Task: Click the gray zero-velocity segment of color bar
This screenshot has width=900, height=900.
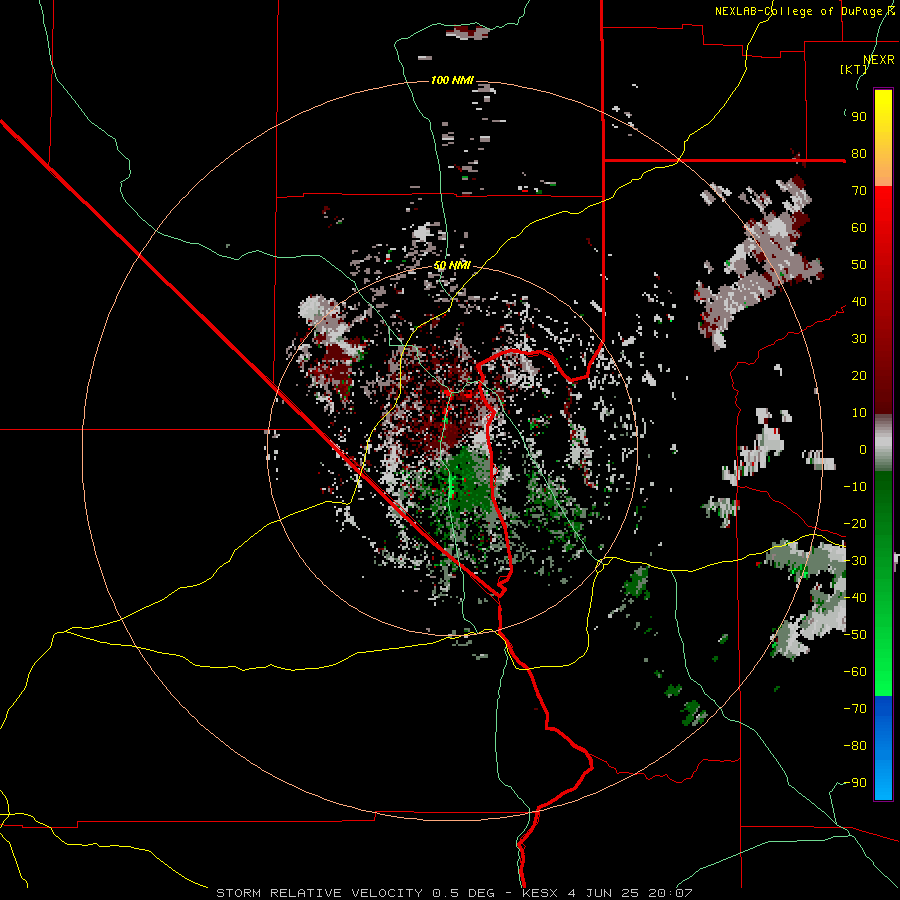Action: pos(883,442)
